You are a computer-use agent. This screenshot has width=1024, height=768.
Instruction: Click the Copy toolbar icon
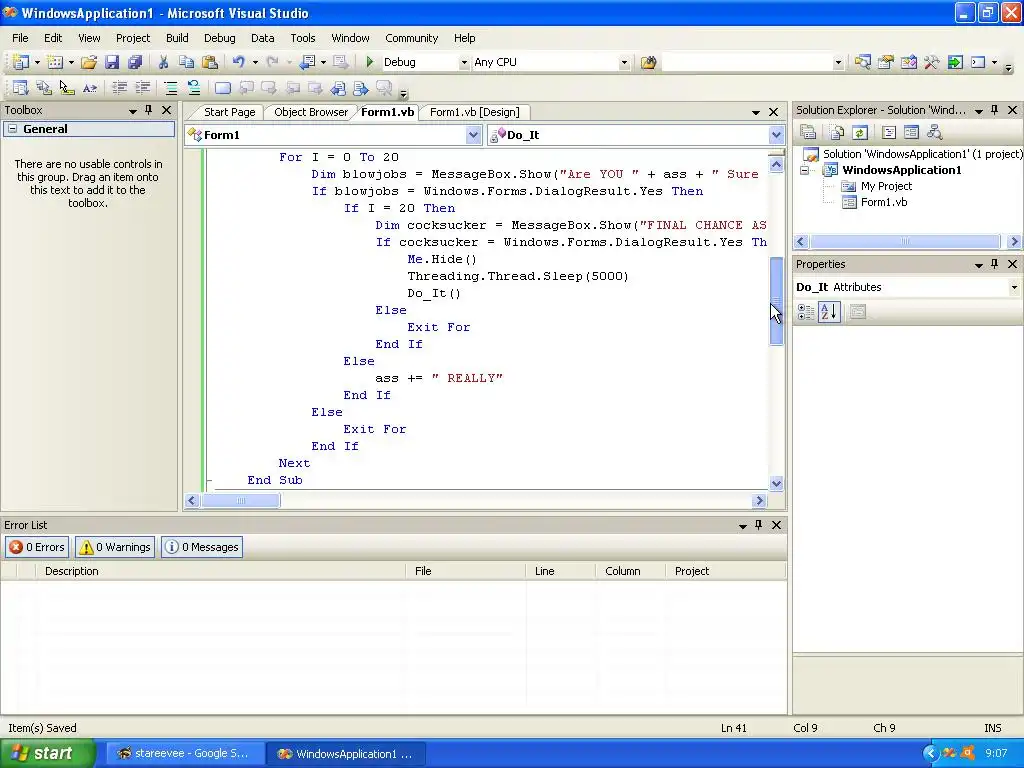click(x=186, y=62)
